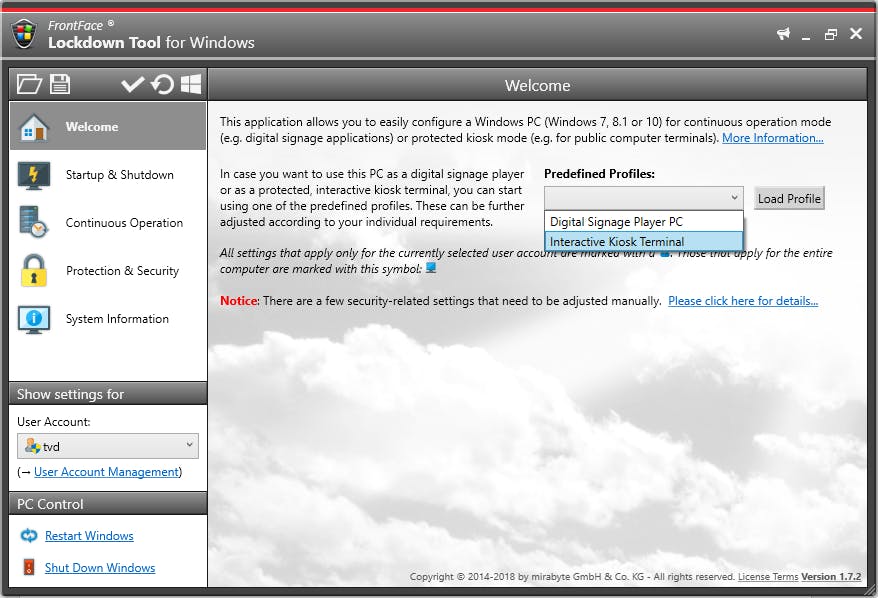
Task: Click the Load Profile button
Action: tap(789, 199)
